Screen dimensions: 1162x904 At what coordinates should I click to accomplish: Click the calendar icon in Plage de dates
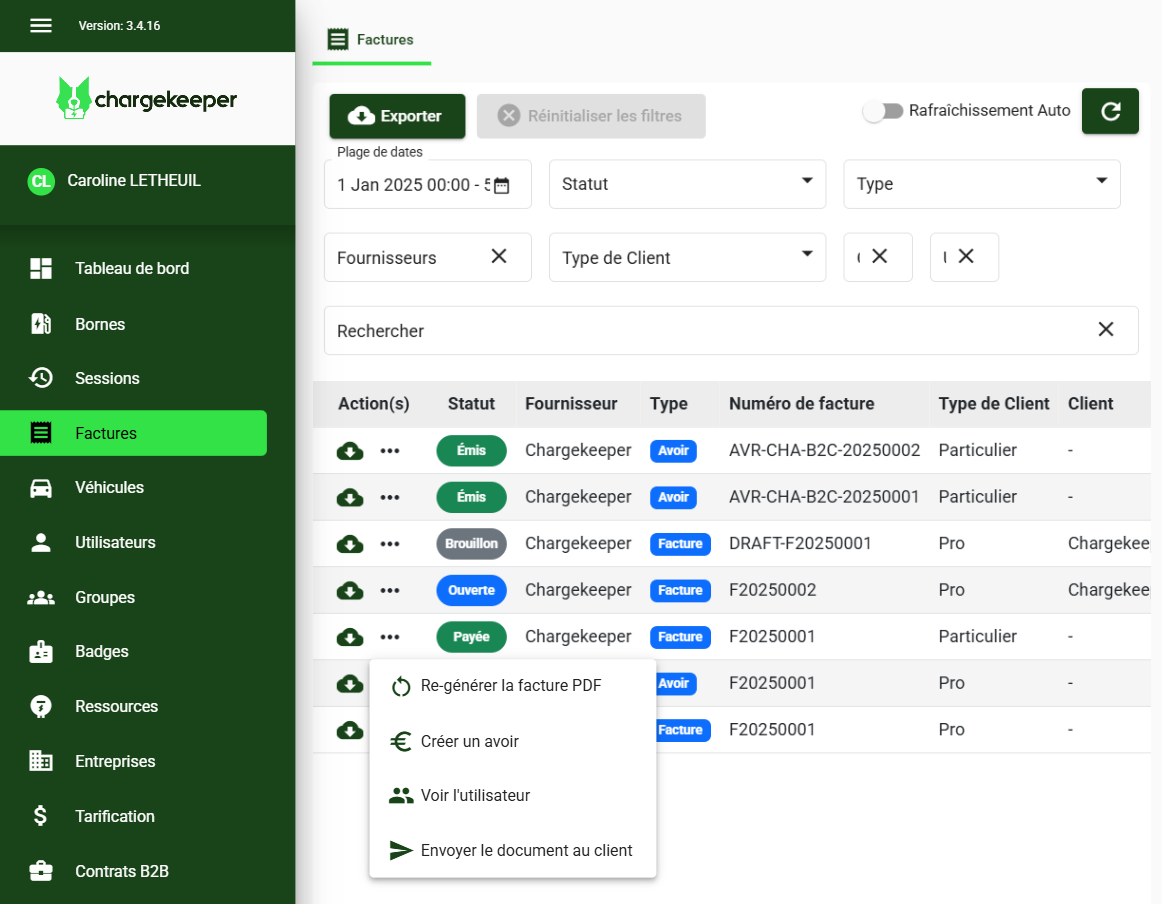(502, 185)
